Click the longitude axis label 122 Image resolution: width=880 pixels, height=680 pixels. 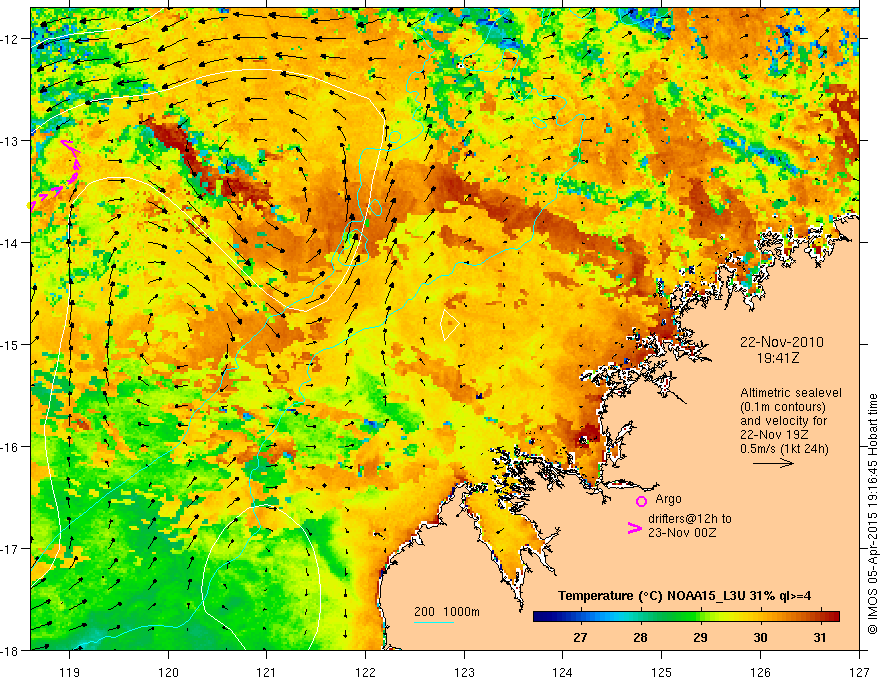(365, 672)
